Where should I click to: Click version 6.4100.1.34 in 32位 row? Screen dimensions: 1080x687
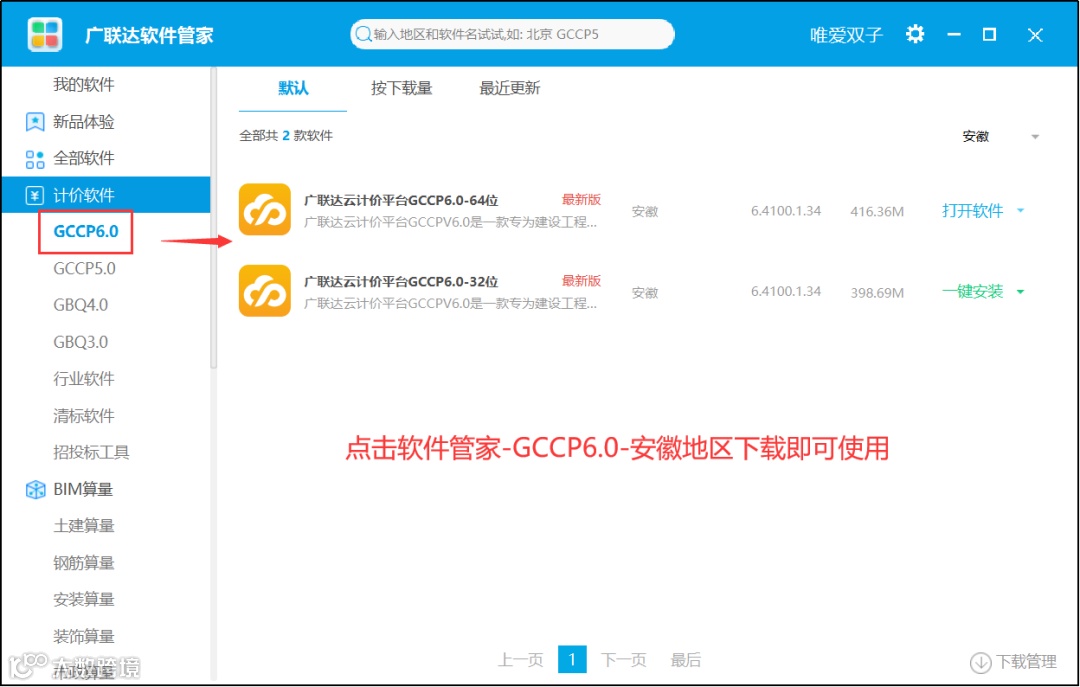click(x=786, y=291)
